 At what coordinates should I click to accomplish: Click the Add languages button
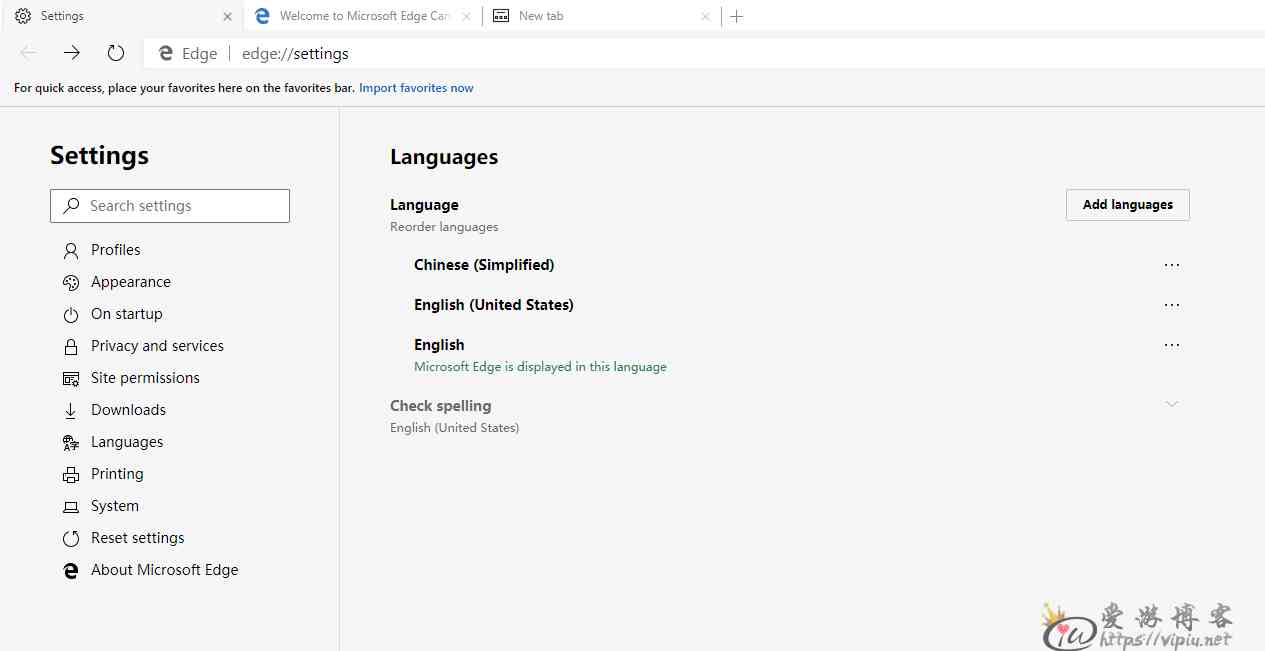click(x=1128, y=205)
